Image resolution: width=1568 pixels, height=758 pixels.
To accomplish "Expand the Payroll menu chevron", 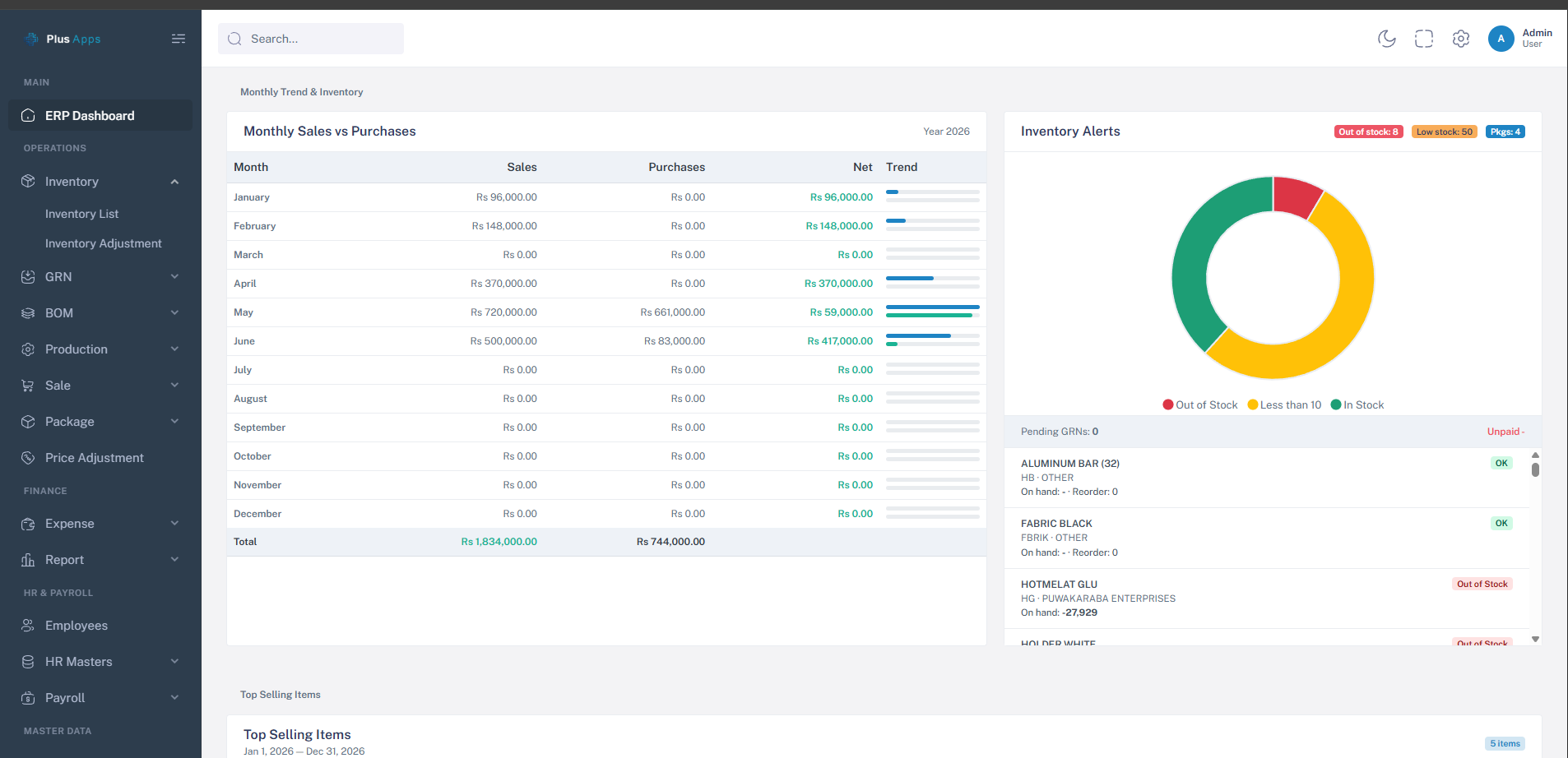I will [x=174, y=698].
